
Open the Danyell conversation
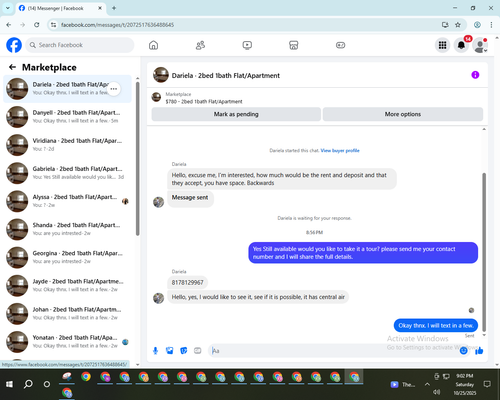click(x=68, y=117)
